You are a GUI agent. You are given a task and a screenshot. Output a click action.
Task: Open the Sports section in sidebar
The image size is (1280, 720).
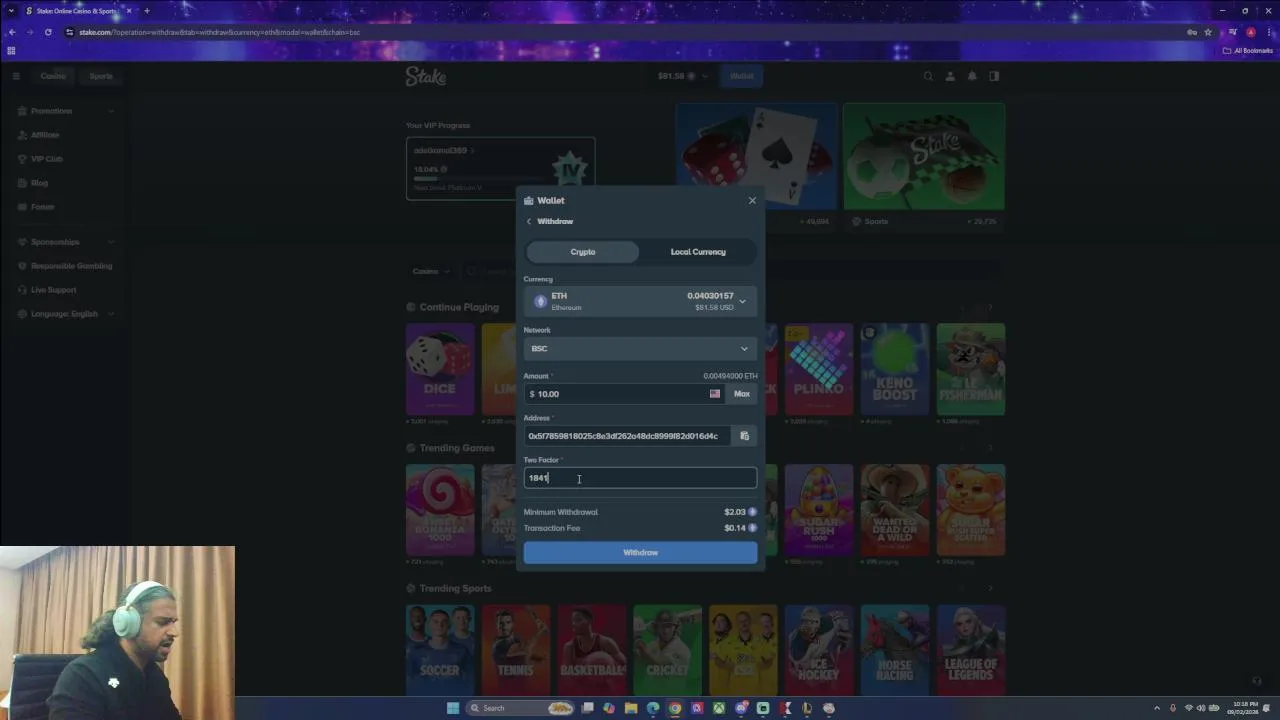pyautogui.click(x=101, y=76)
